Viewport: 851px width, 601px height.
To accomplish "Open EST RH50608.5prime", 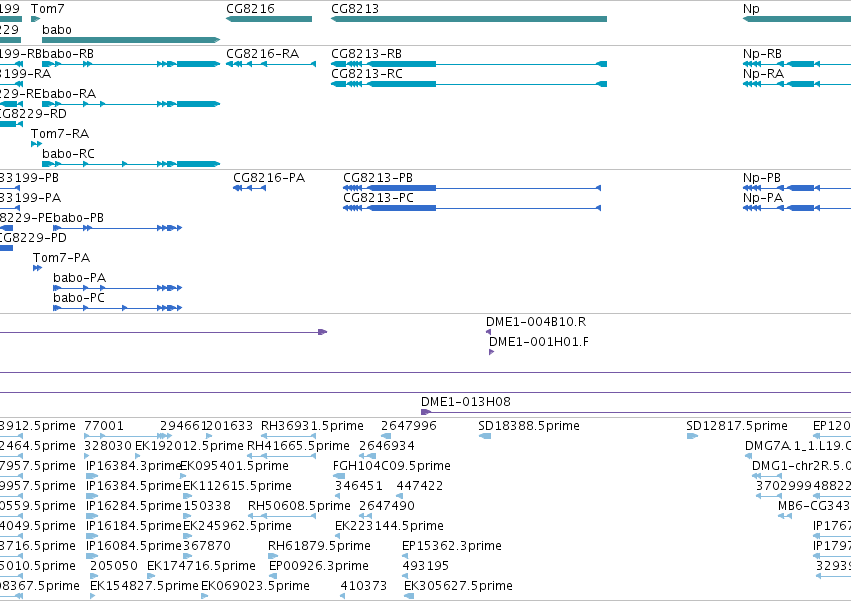I will point(282,516).
